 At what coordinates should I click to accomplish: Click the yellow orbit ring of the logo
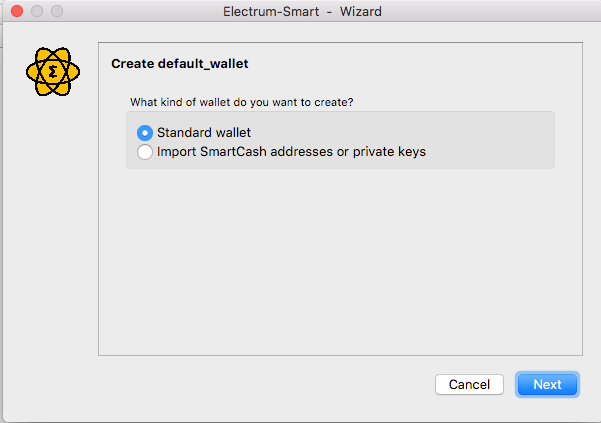click(x=33, y=60)
